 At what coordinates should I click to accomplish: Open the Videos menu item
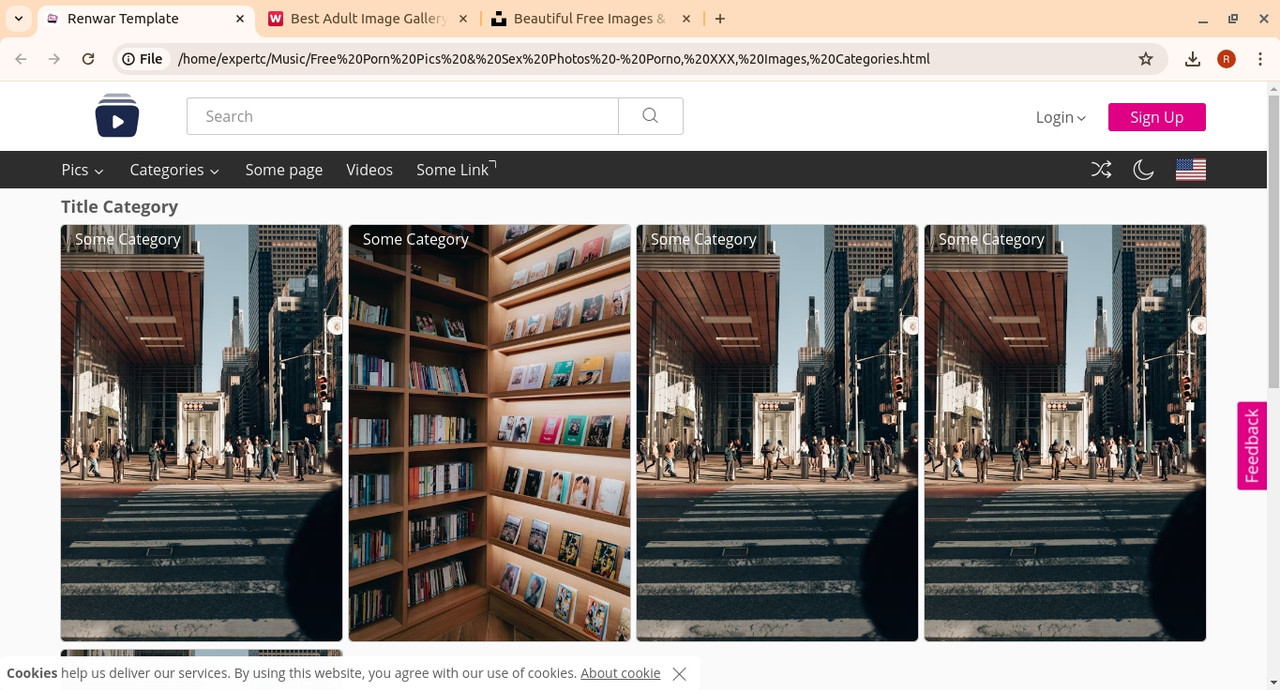(369, 170)
